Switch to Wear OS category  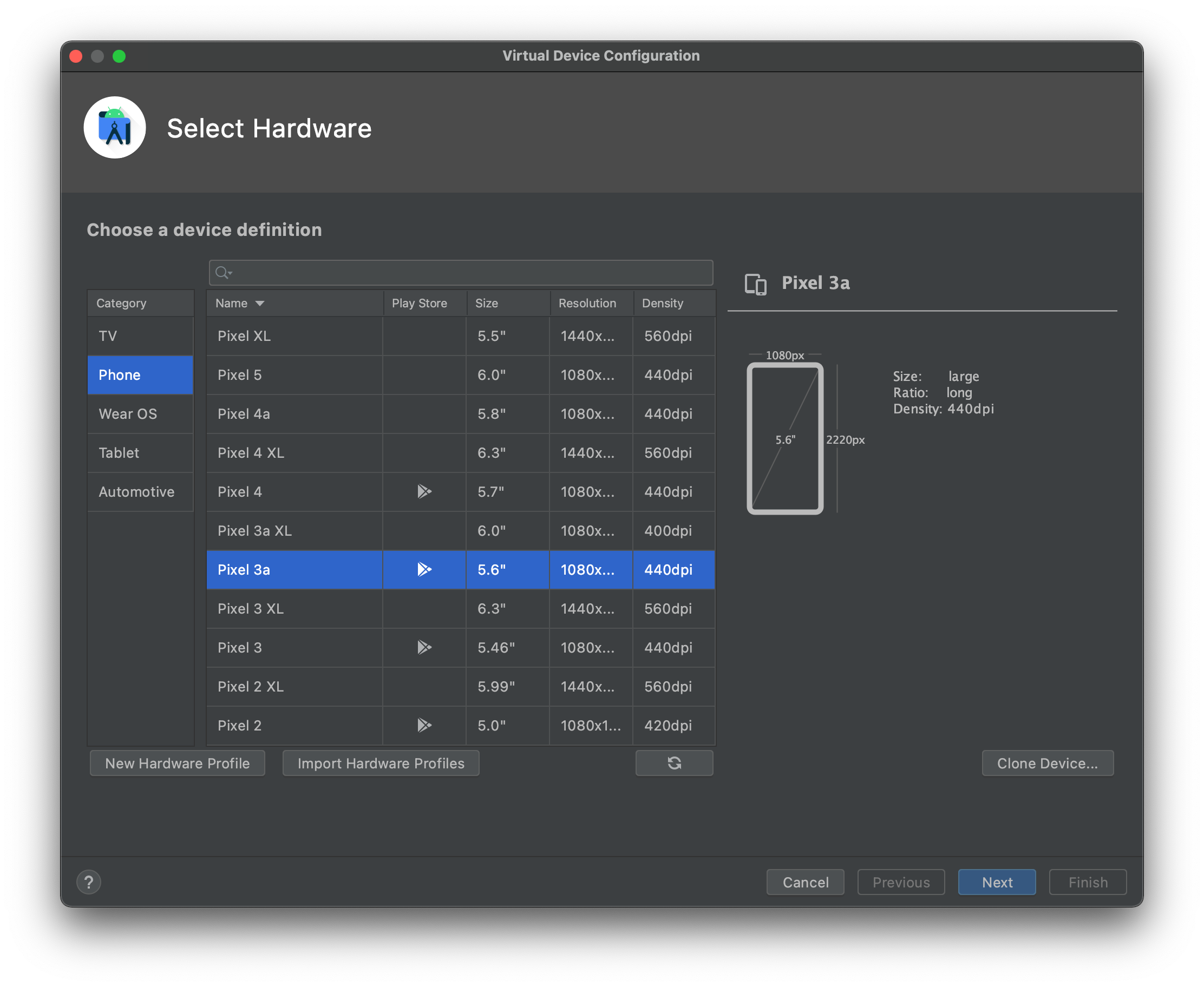pyautogui.click(x=128, y=414)
